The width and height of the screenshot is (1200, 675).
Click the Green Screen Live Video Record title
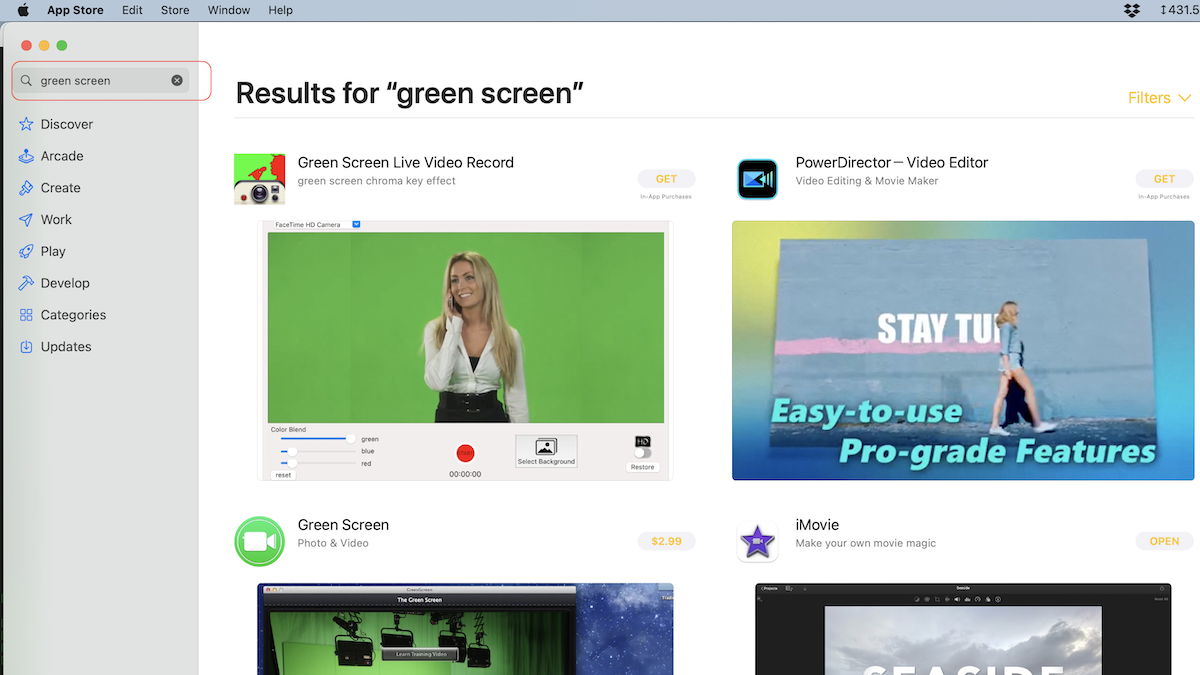click(x=406, y=162)
